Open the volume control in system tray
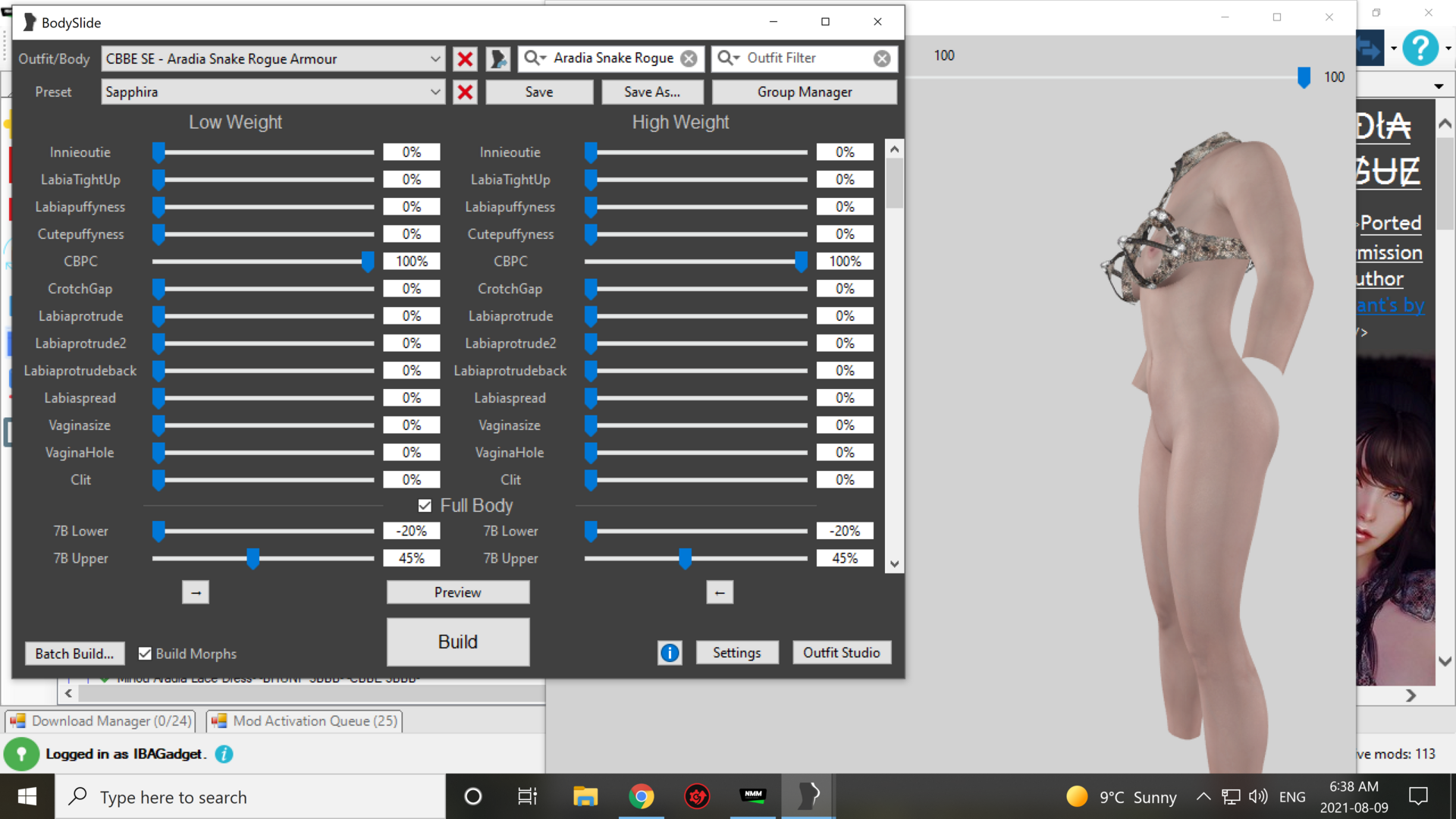Viewport: 1456px width, 819px height. pyautogui.click(x=1258, y=796)
